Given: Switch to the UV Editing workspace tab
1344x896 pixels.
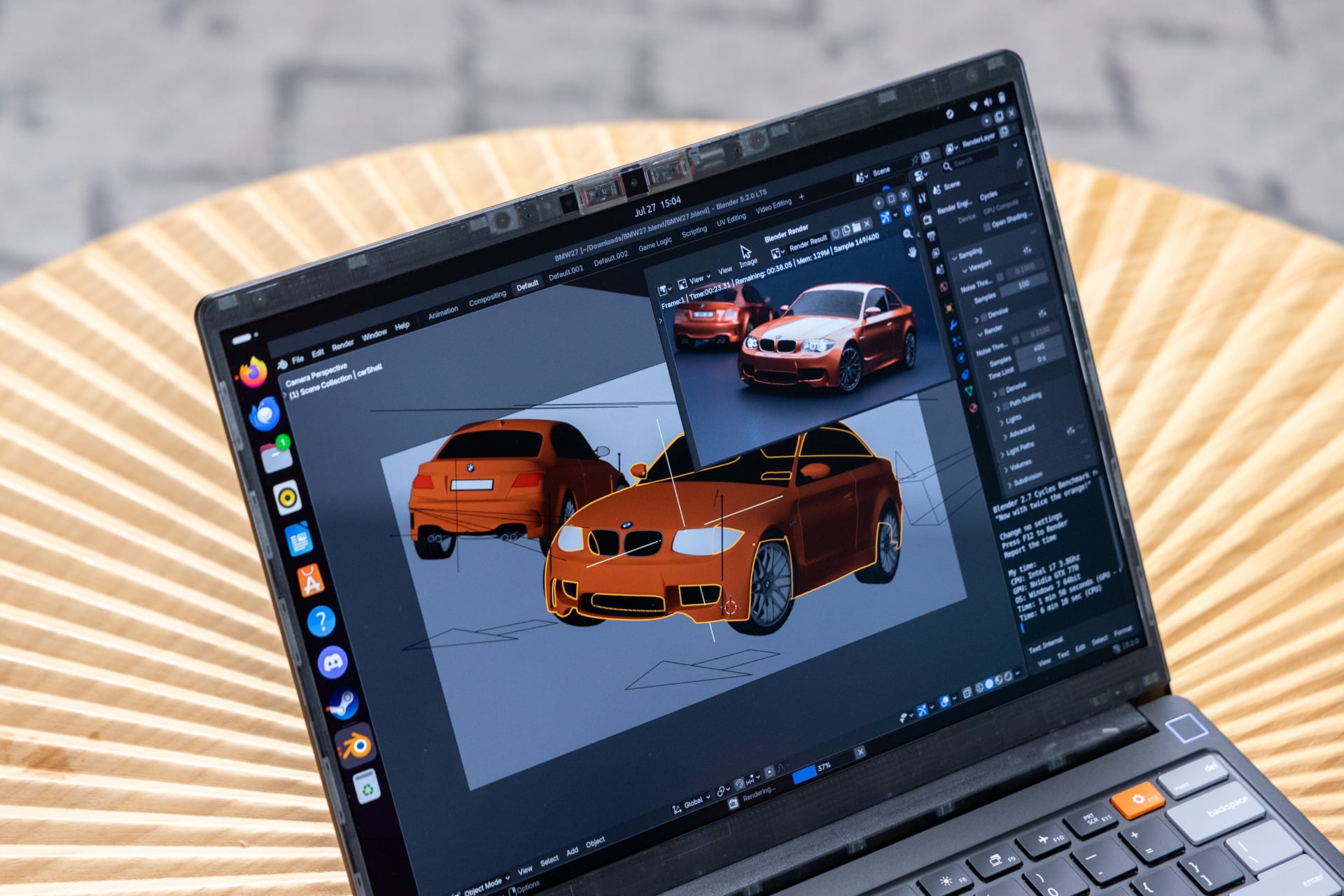Looking at the screenshot, I should [x=731, y=219].
